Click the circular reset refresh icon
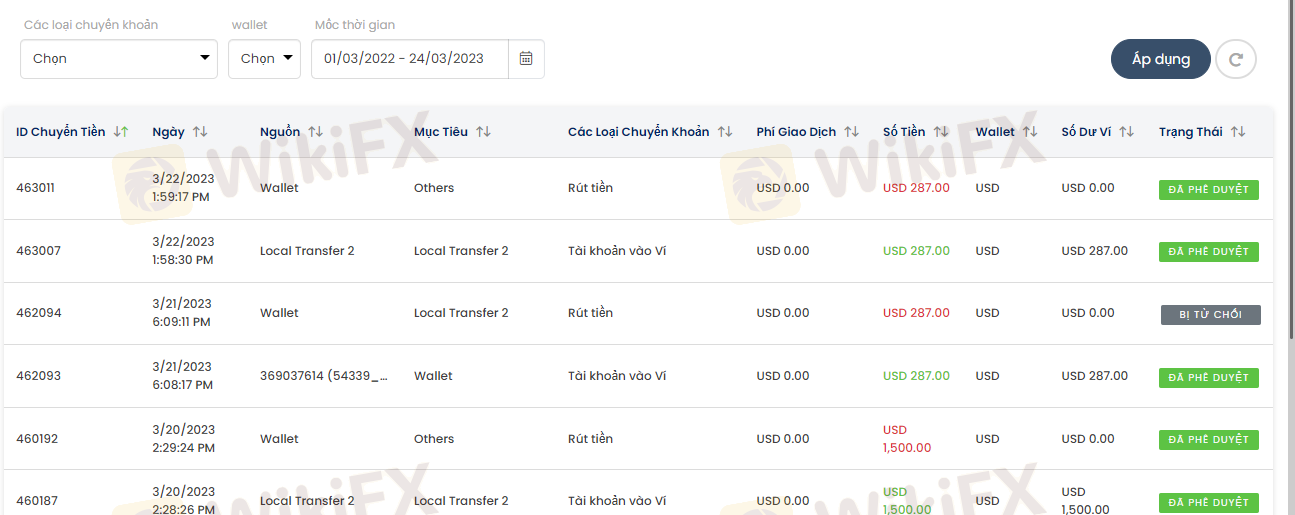The width and height of the screenshot is (1295, 515). point(1236,59)
